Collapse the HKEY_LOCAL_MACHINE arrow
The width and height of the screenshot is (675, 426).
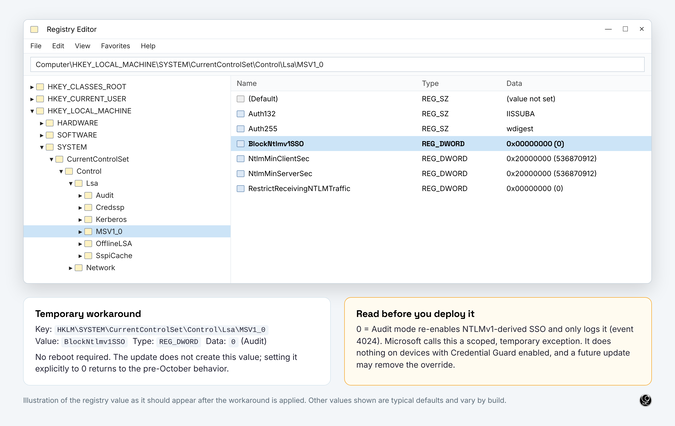point(32,111)
